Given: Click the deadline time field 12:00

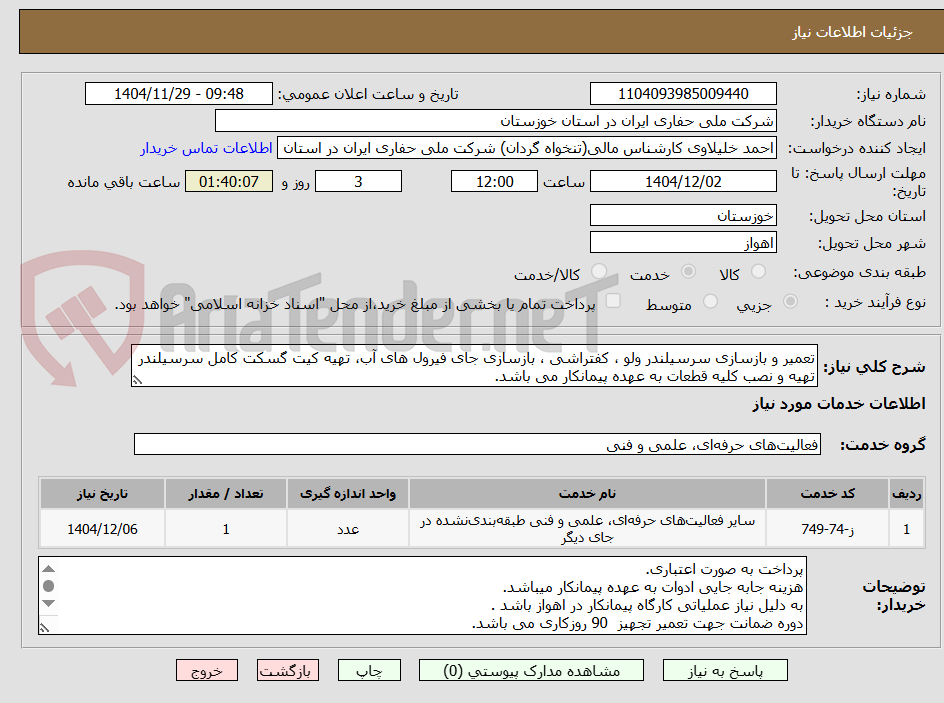Looking at the screenshot, I should [494, 181].
